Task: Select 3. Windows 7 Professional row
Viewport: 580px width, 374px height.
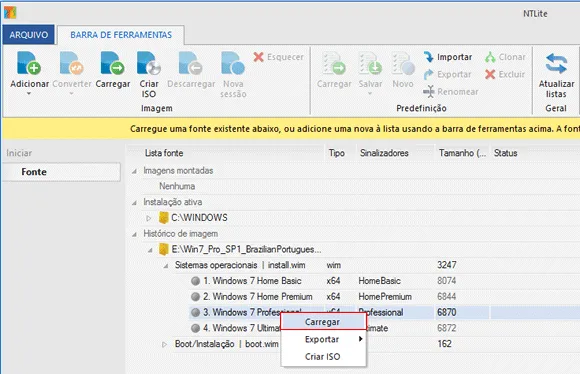Action: (x=384, y=312)
